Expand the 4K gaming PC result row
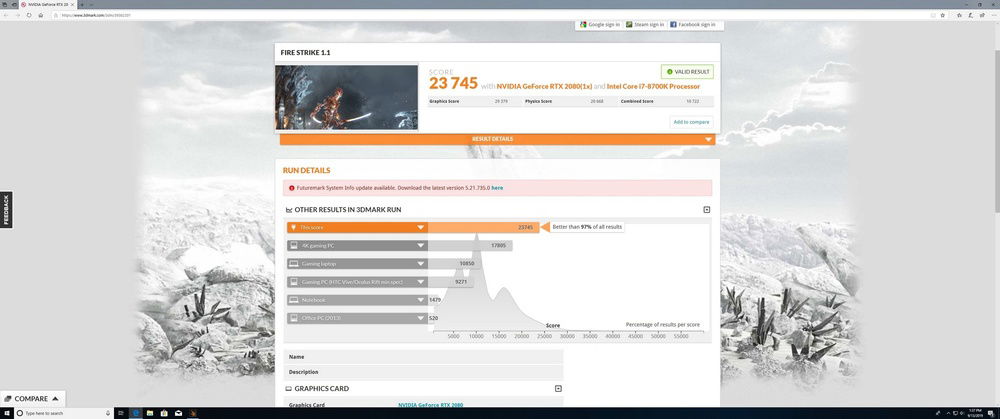Screen dimensions: 1000x419 [x=421, y=245]
